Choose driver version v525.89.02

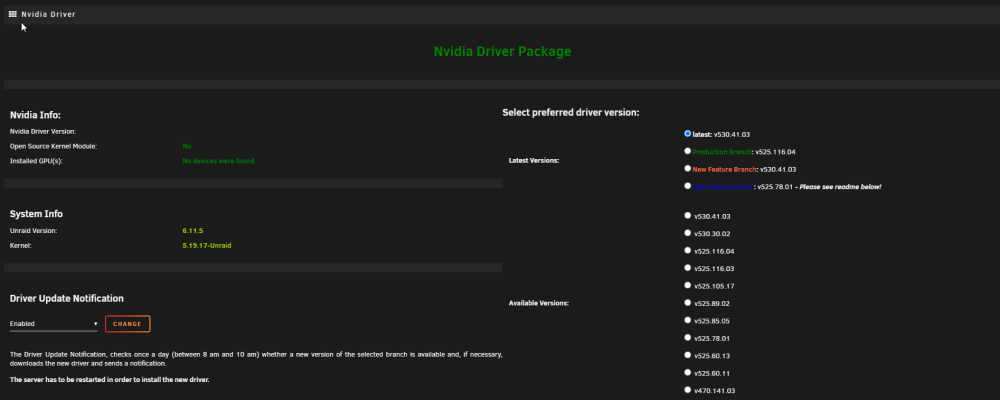[x=688, y=302]
